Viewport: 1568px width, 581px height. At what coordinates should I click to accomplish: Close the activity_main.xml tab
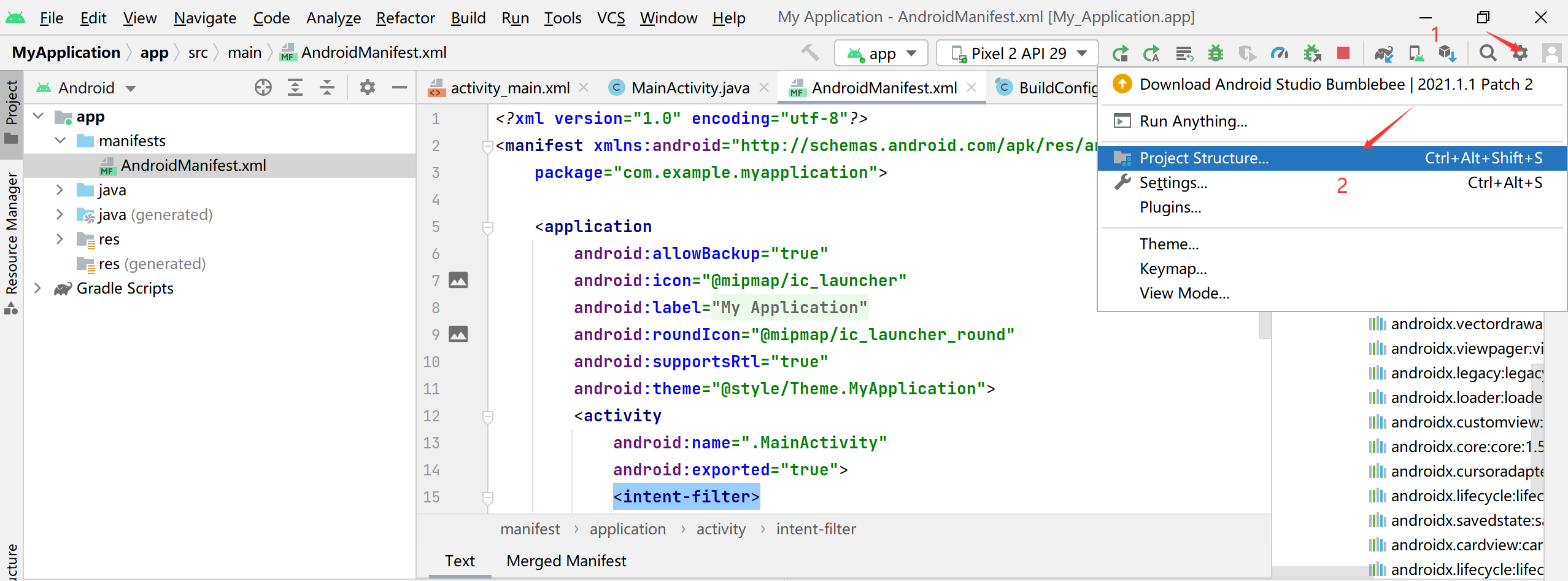(584, 87)
